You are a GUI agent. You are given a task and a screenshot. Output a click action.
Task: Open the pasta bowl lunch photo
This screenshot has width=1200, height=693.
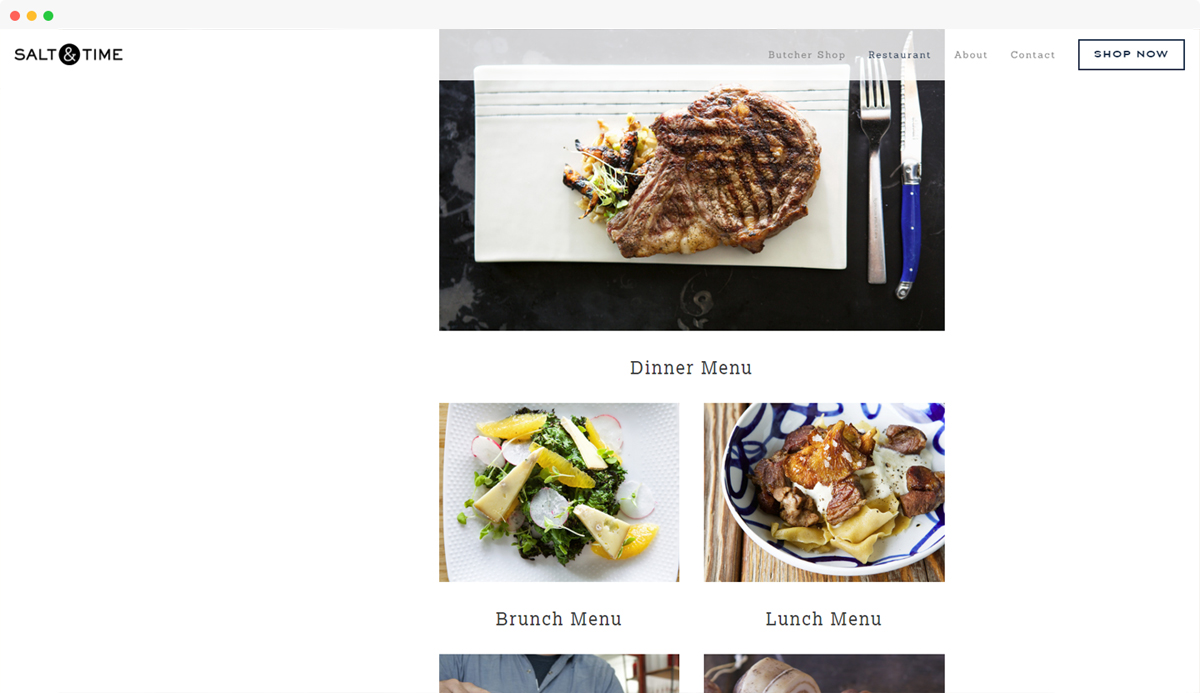tap(824, 492)
